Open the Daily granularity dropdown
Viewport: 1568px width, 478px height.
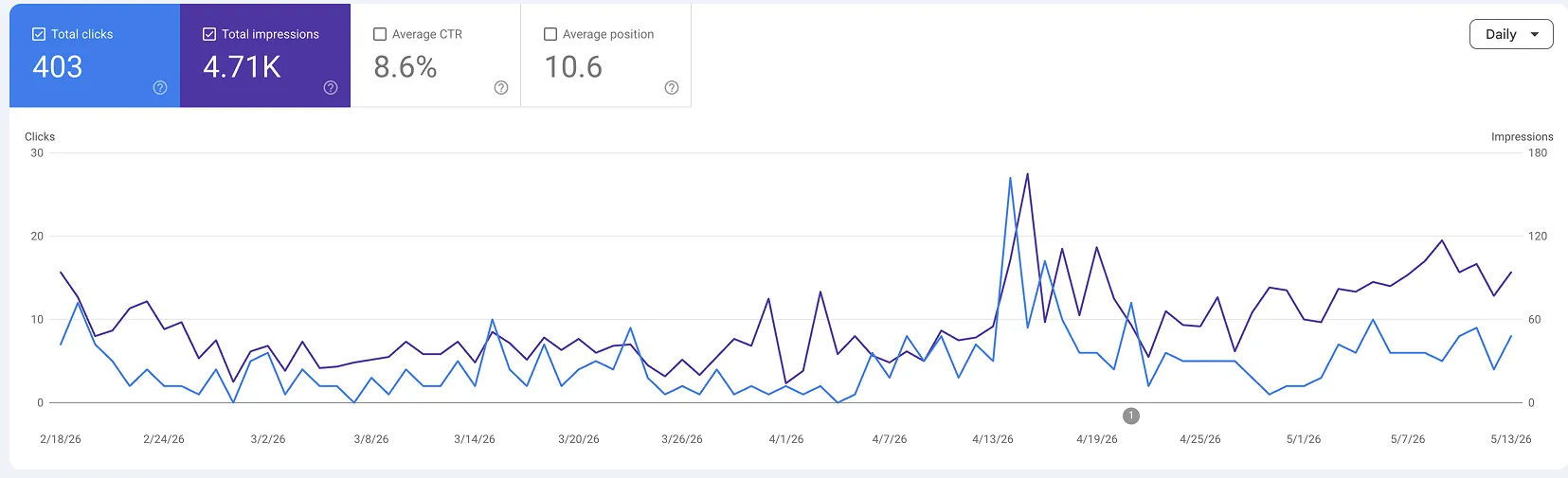point(1511,34)
